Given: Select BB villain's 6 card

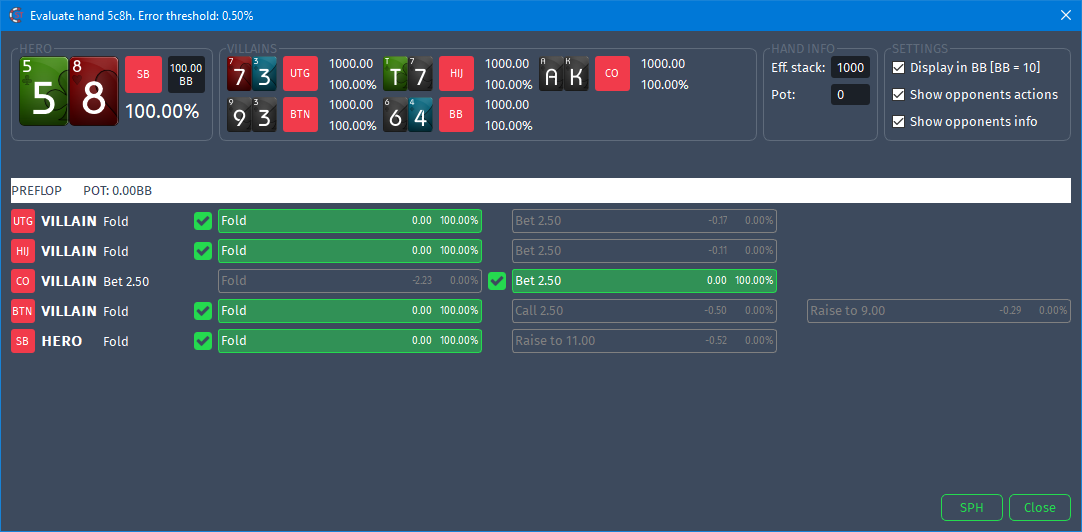Looking at the screenshot, I should pyautogui.click(x=395, y=115).
